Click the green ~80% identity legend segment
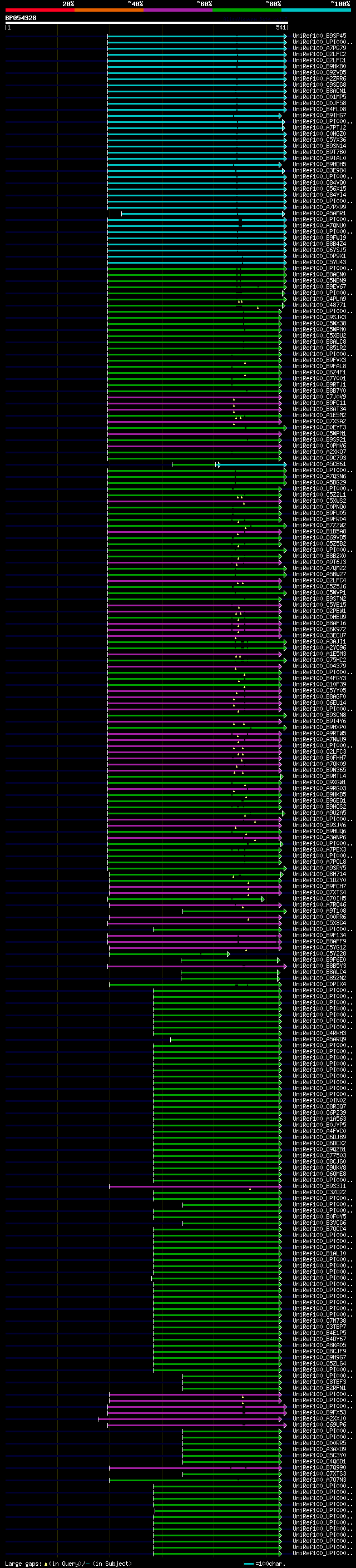The width and height of the screenshot is (356, 1568). [247, 10]
